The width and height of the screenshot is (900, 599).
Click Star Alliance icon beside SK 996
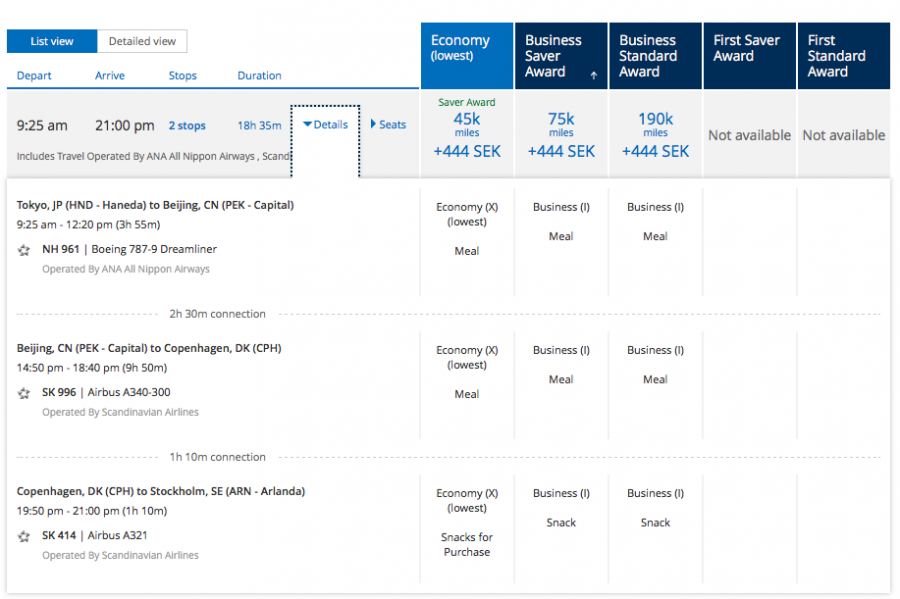[x=24, y=393]
